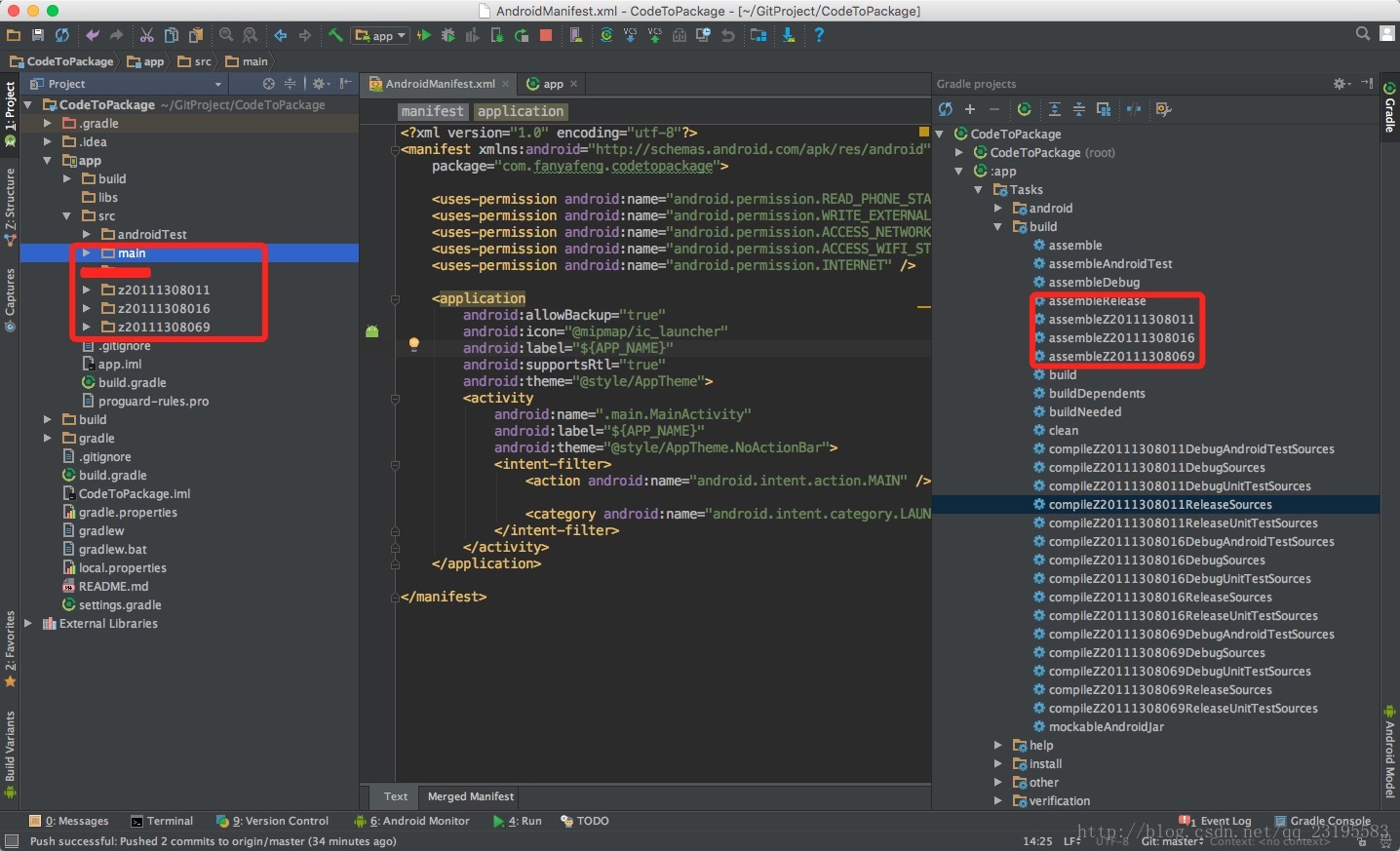Click Scroll from Source in Project panel
The image size is (1400, 851).
click(269, 84)
